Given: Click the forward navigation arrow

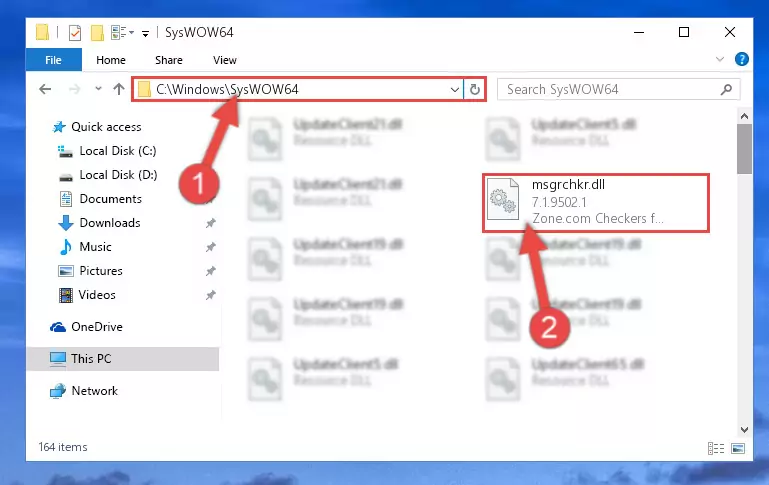Looking at the screenshot, I should (75, 89).
